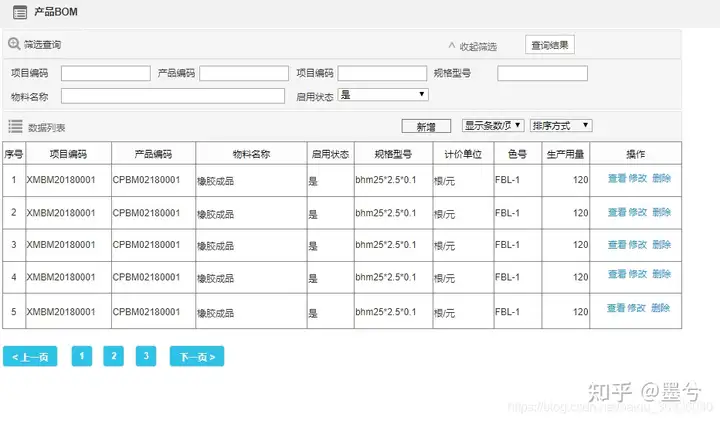Open the 排序方式 dropdown
The width and height of the screenshot is (720, 421).
[561, 125]
